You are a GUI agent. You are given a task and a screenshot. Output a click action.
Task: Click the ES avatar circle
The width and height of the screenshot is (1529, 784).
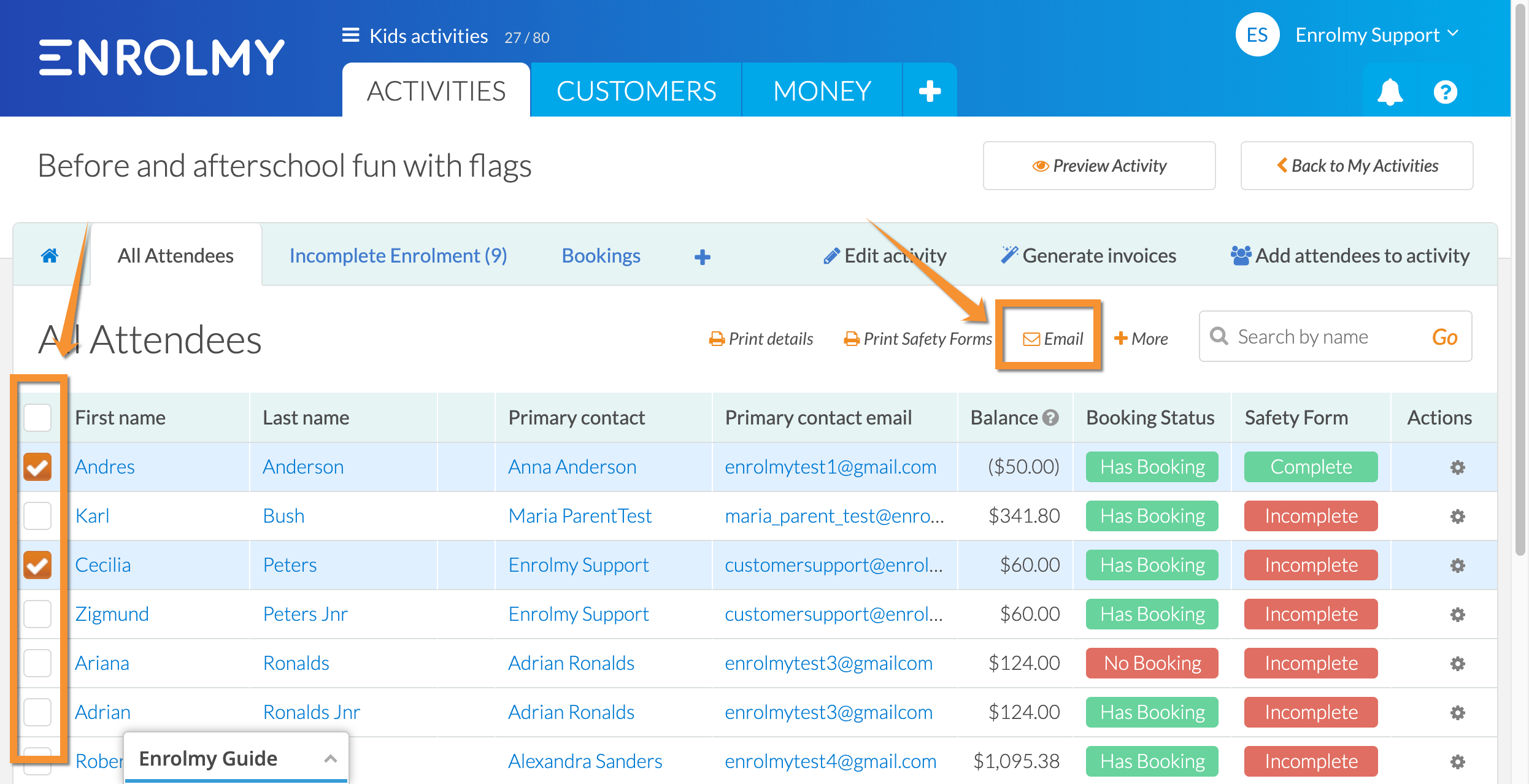click(x=1257, y=35)
